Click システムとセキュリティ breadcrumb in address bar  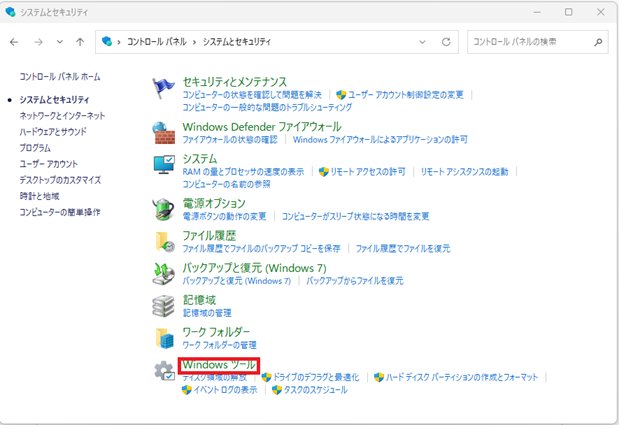237,42
